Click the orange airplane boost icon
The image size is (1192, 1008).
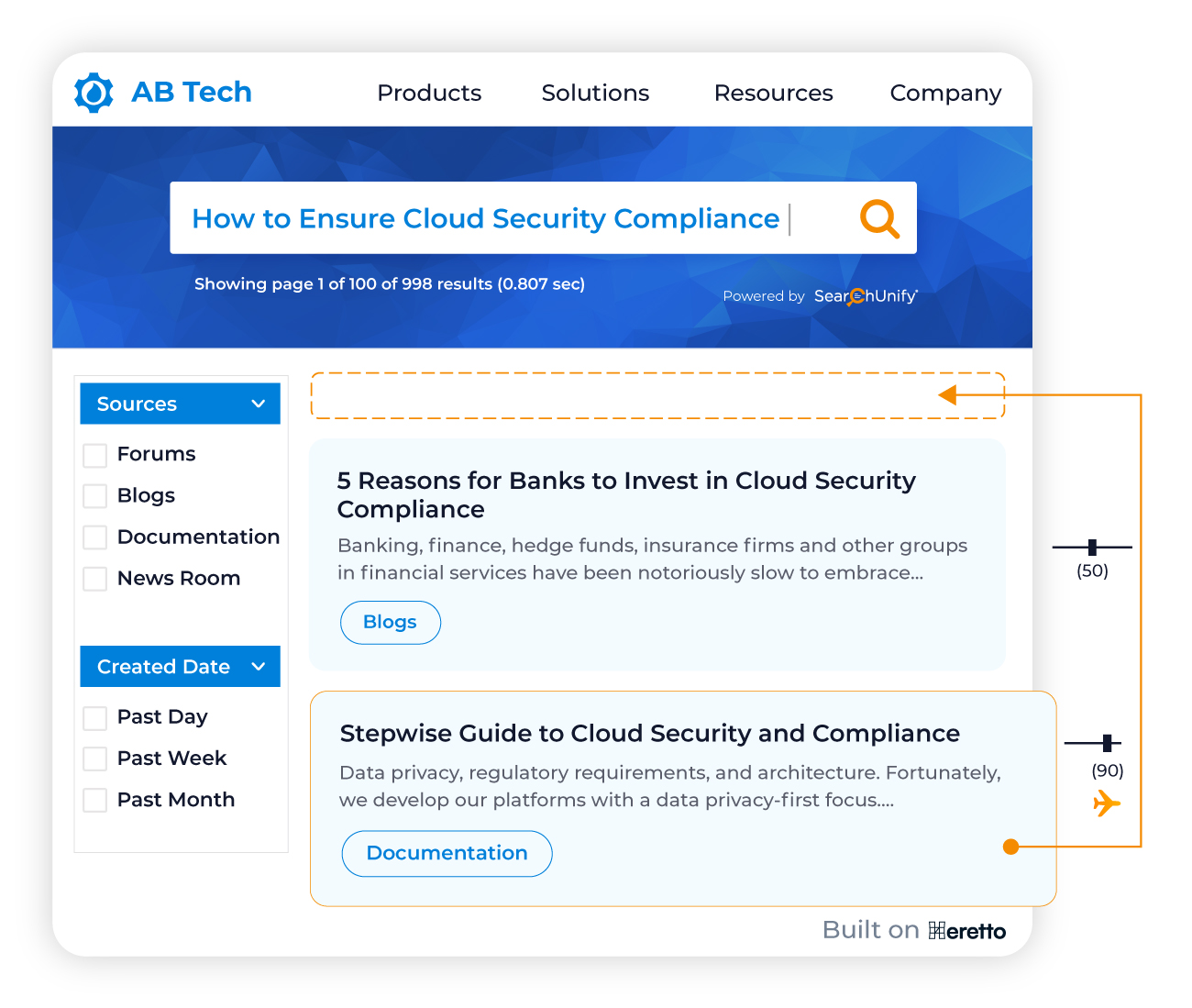coord(1107,803)
